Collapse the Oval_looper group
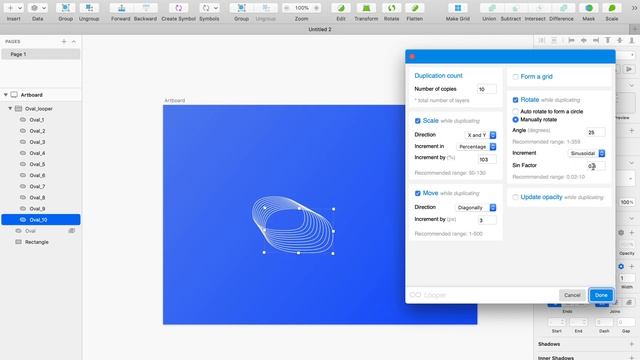 (x=10, y=109)
